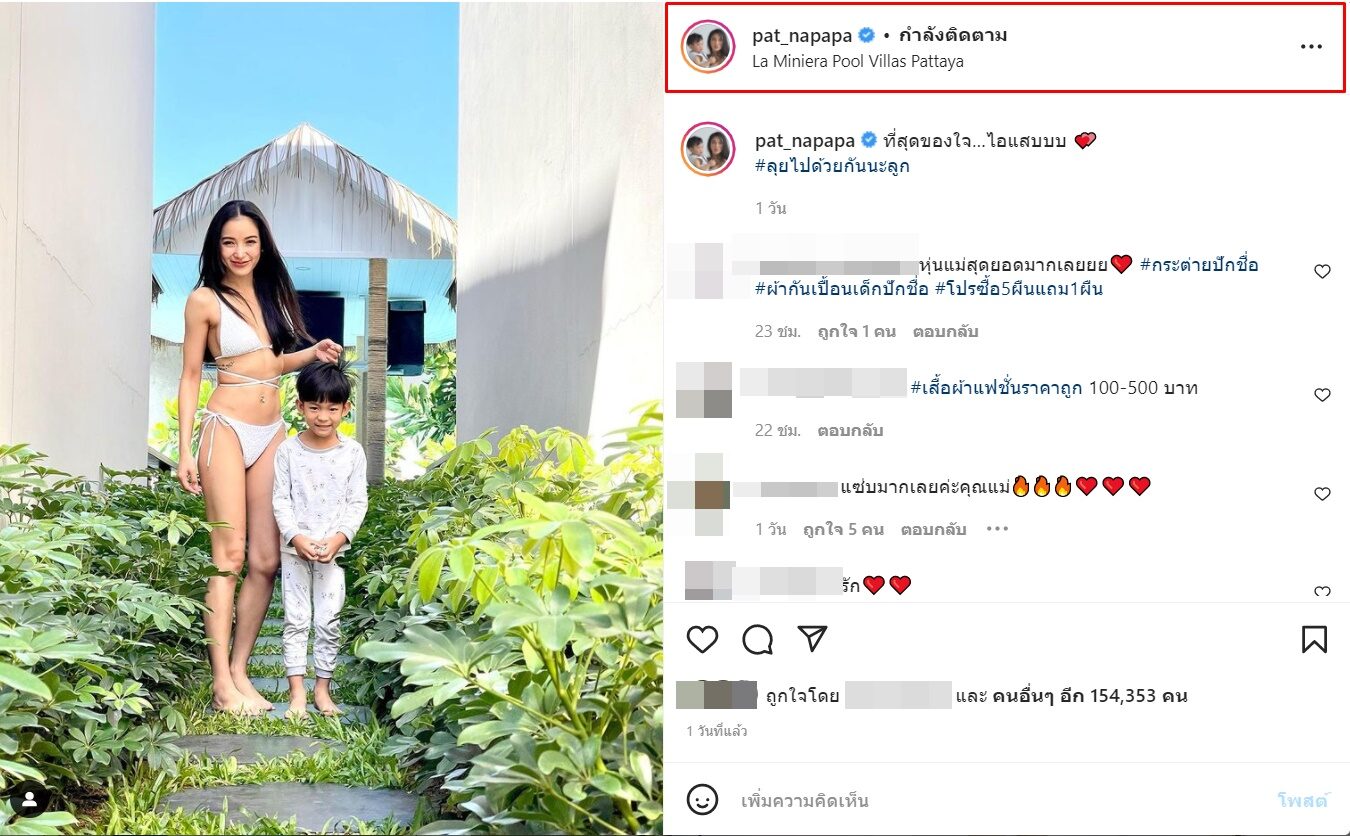Open La Miniera Pool Villas Pattaya location
This screenshot has height=836, width=1350.
pyautogui.click(x=858, y=61)
